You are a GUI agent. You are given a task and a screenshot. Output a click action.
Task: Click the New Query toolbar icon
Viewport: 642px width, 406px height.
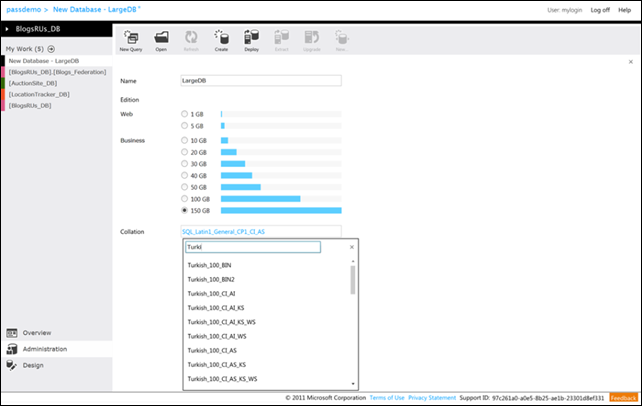(131, 40)
